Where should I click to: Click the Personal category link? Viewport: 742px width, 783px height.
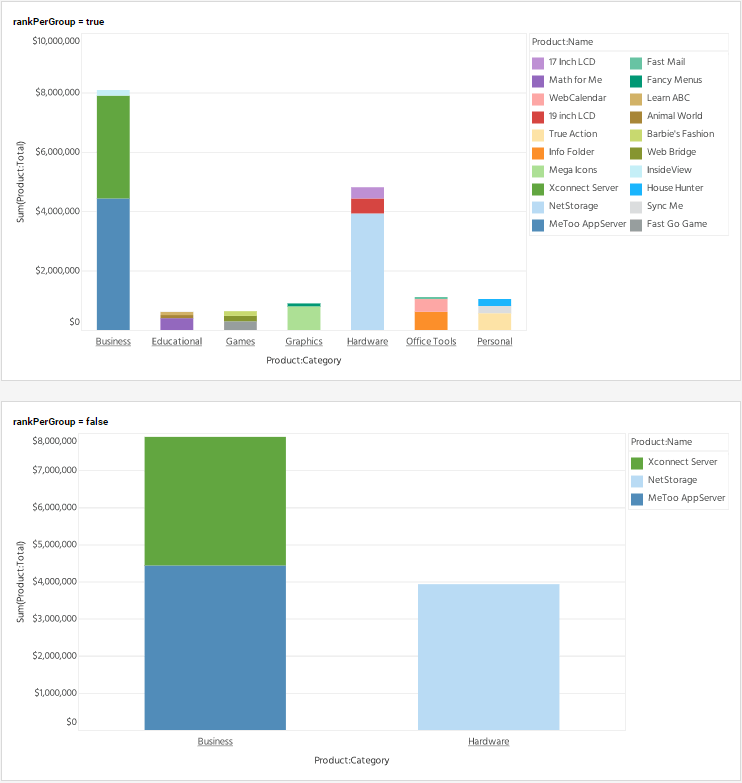(494, 342)
